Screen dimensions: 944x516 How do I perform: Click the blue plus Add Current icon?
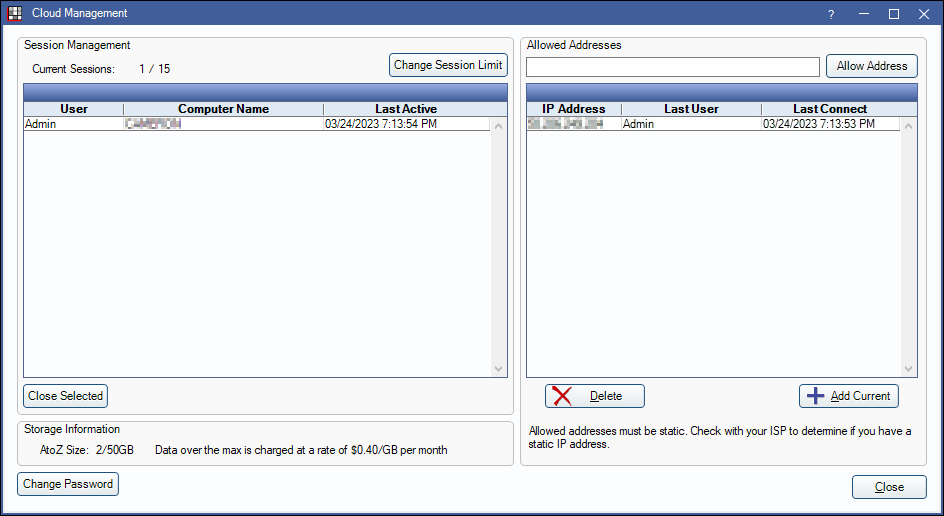[816, 396]
